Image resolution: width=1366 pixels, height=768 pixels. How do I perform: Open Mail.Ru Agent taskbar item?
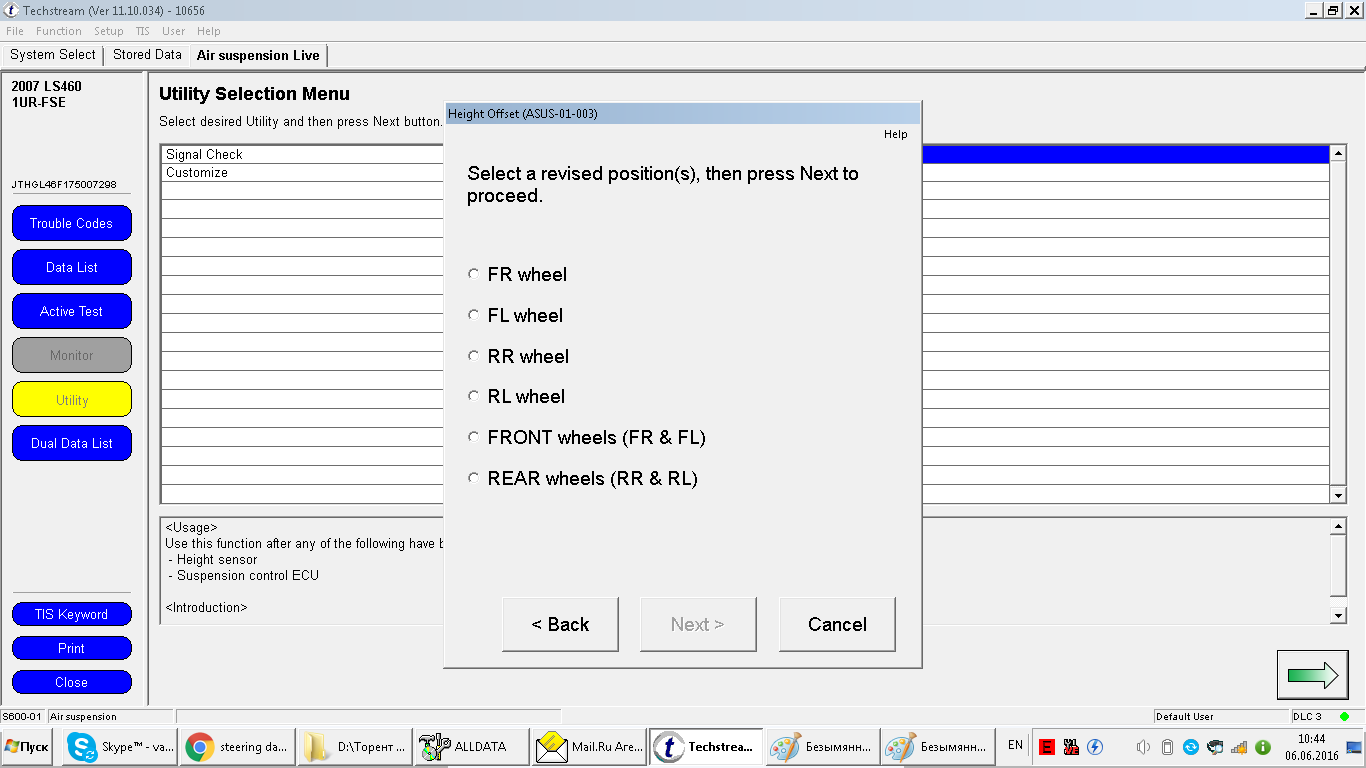pyautogui.click(x=588, y=747)
